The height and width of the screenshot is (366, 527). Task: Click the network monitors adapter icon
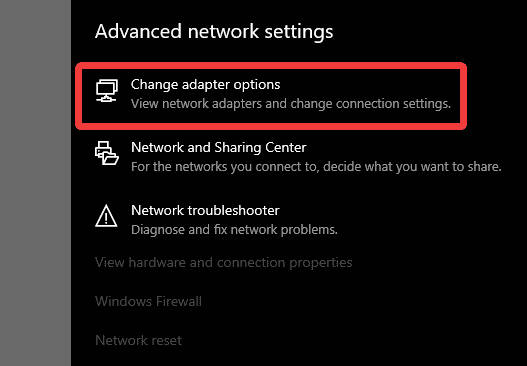(107, 91)
